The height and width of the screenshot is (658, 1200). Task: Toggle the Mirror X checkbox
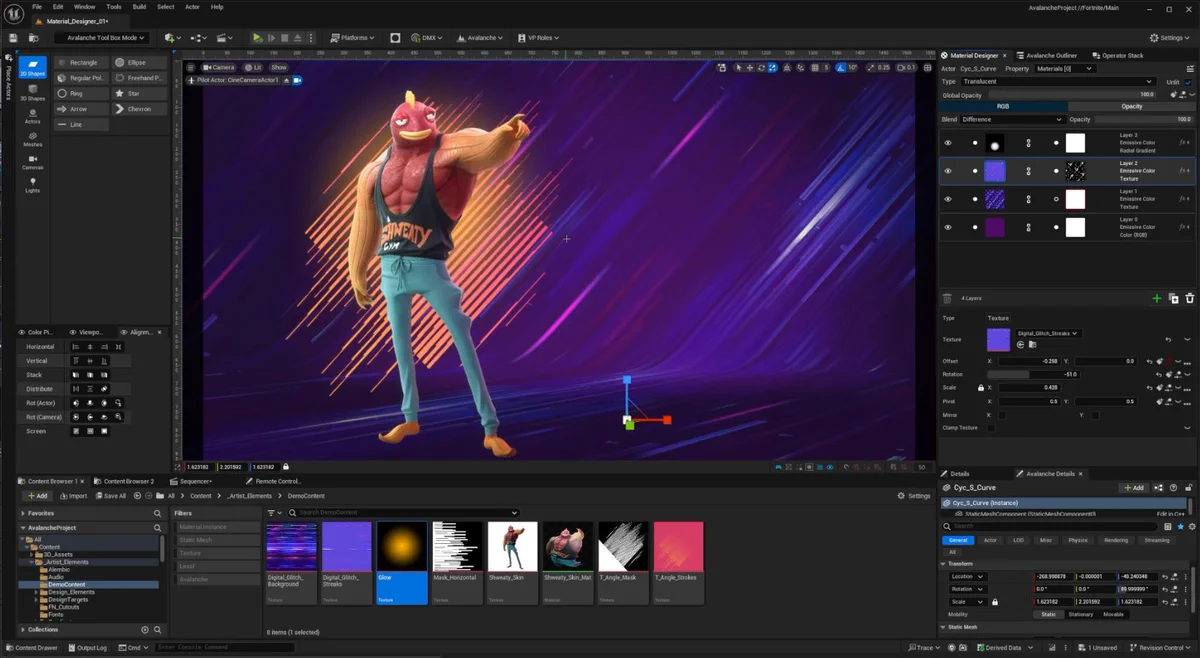coord(1003,414)
